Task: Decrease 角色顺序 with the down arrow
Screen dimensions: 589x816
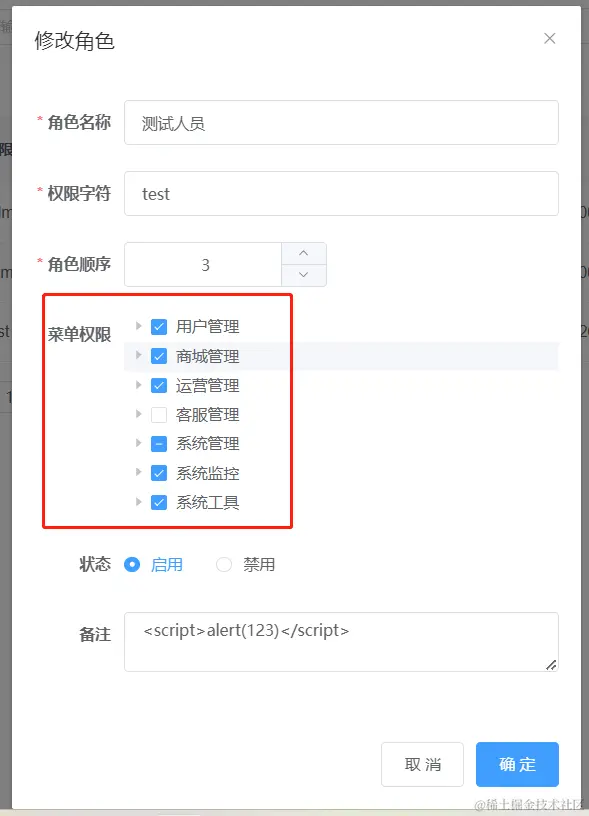Action: (304, 275)
